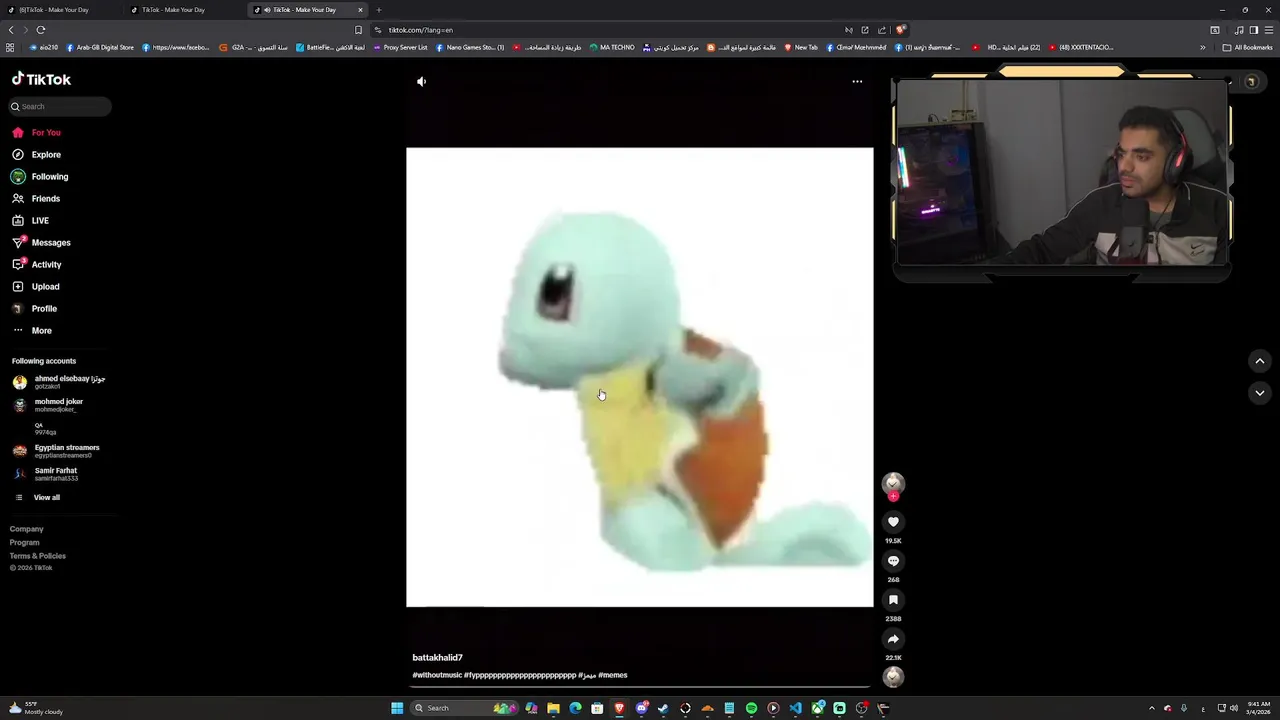Open the Friends page in sidebar

coord(37,199)
